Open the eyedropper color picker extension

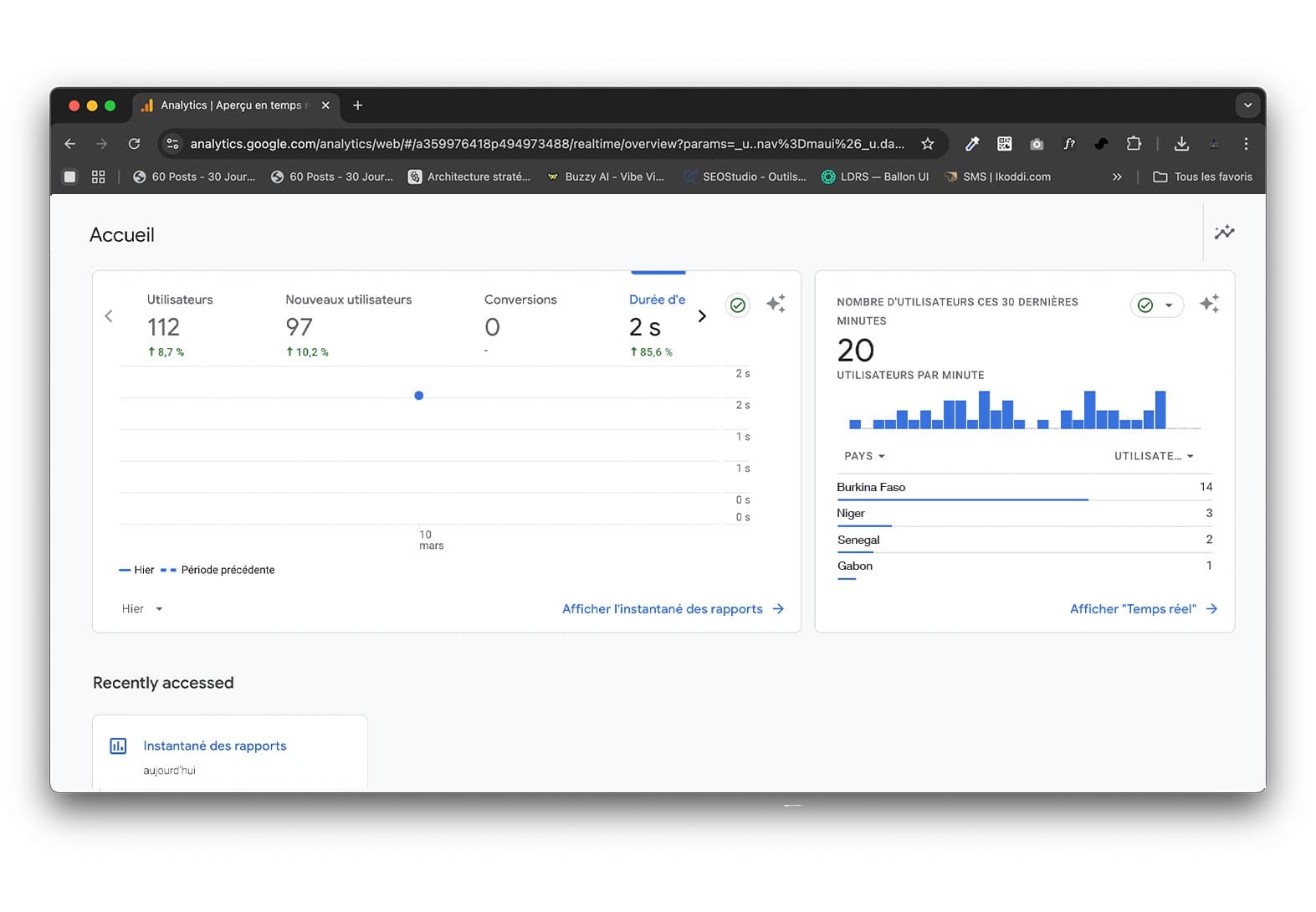click(x=972, y=144)
